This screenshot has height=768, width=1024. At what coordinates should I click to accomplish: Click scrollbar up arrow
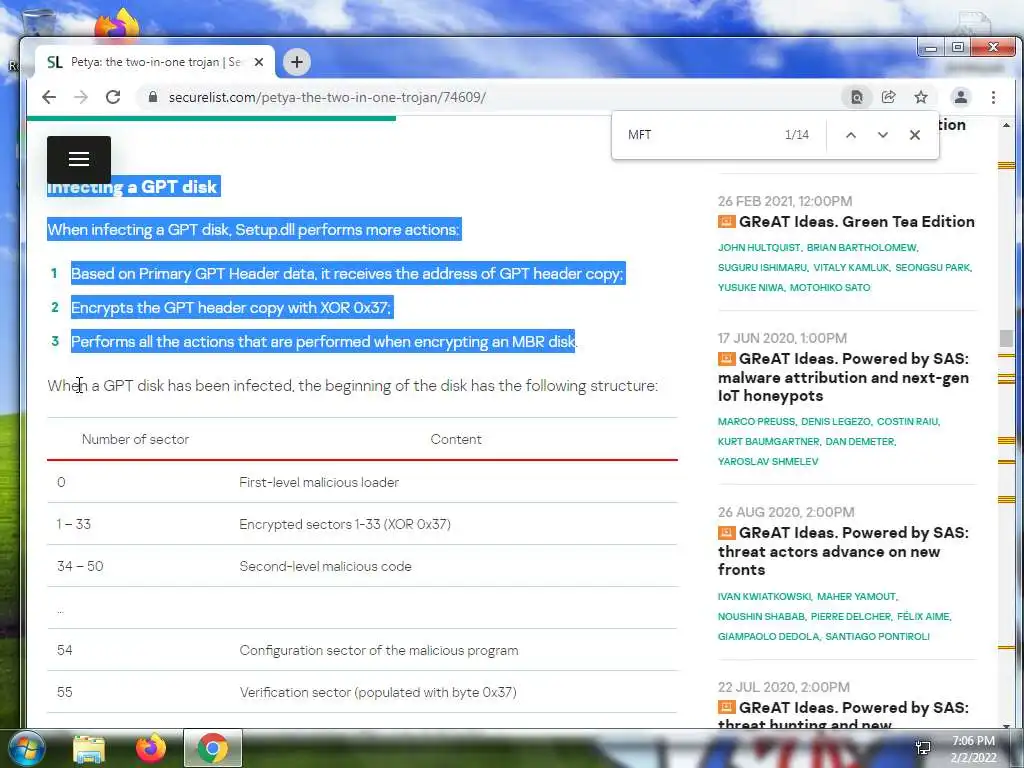[1006, 125]
